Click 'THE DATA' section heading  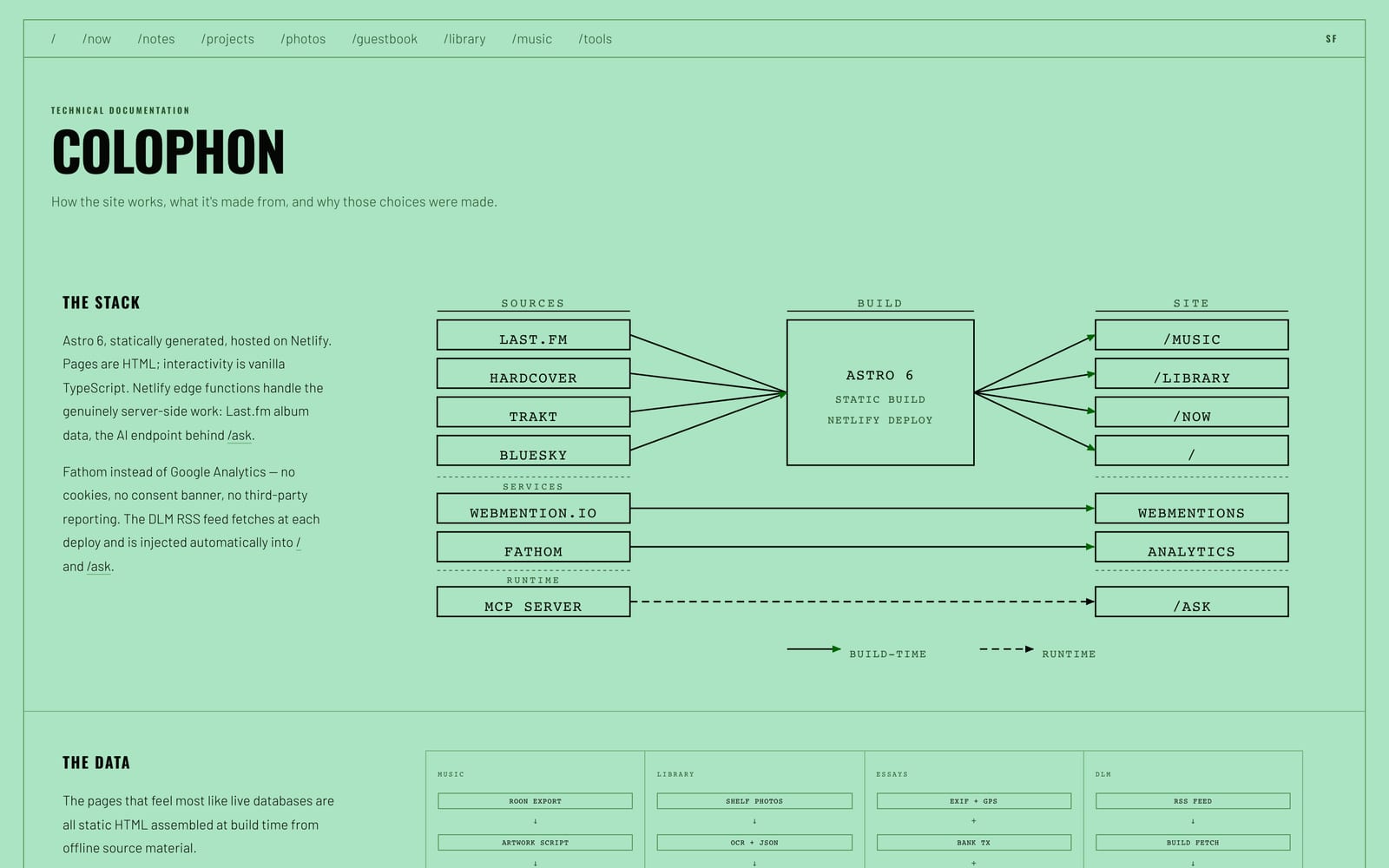click(x=96, y=763)
